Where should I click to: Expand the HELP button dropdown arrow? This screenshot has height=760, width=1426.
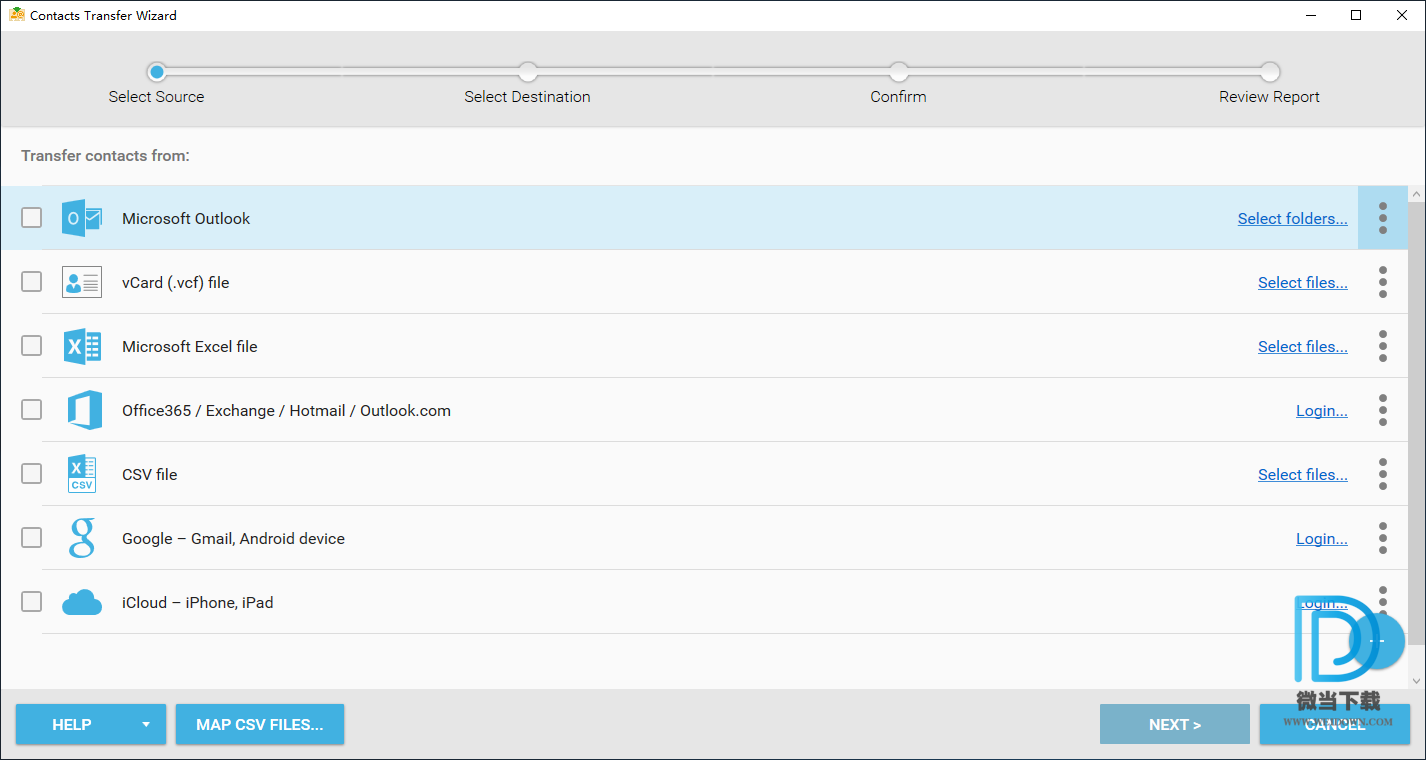click(x=146, y=725)
